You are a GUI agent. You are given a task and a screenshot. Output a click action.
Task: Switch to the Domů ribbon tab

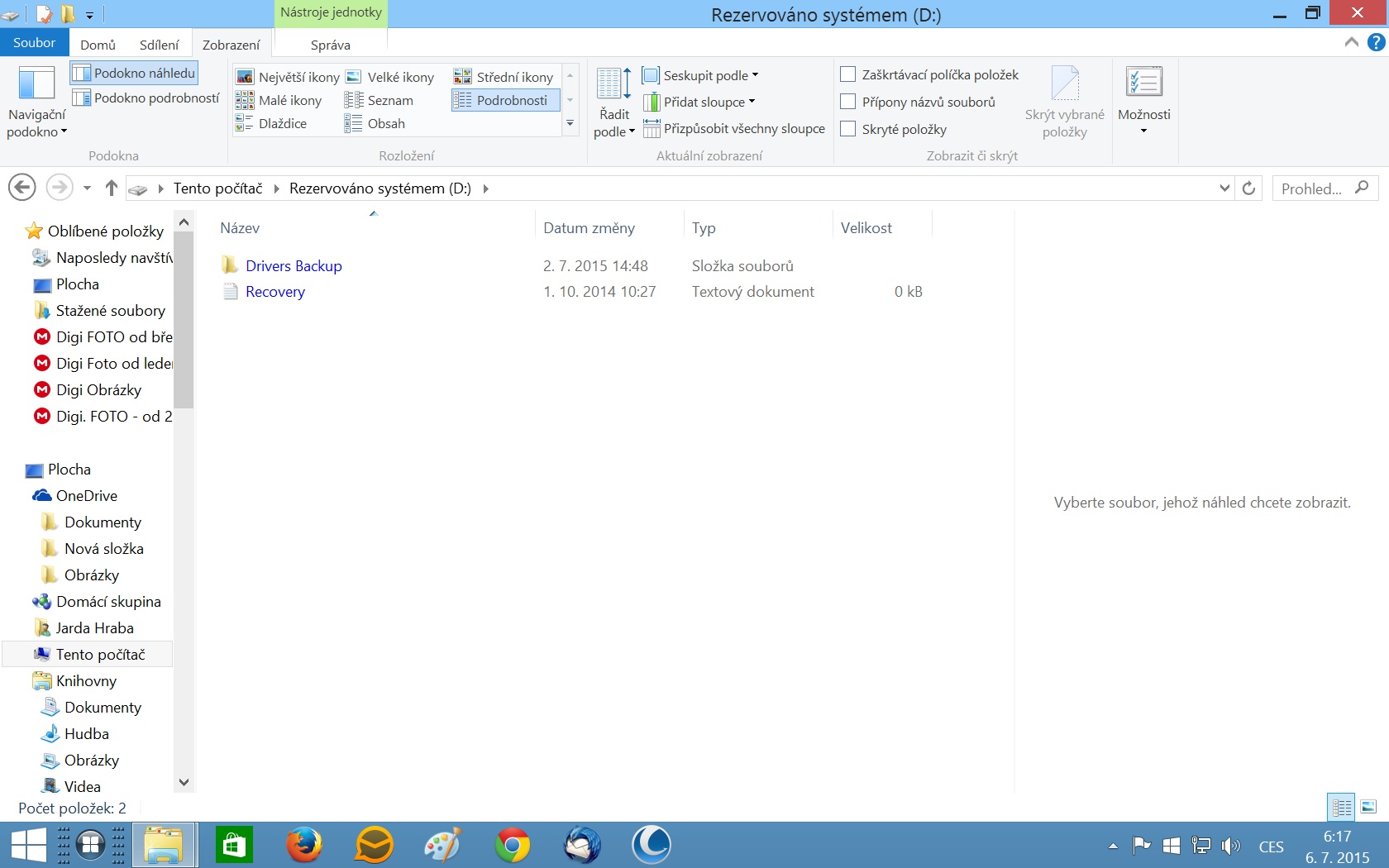point(98,45)
